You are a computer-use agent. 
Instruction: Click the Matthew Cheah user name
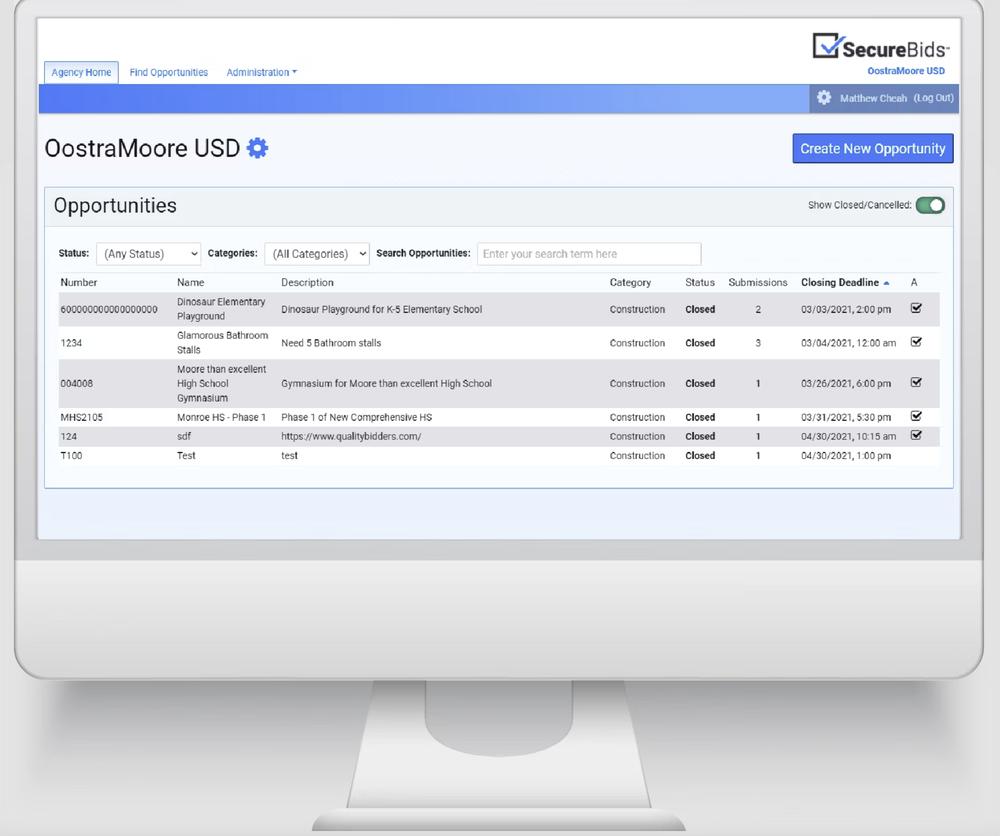click(873, 98)
